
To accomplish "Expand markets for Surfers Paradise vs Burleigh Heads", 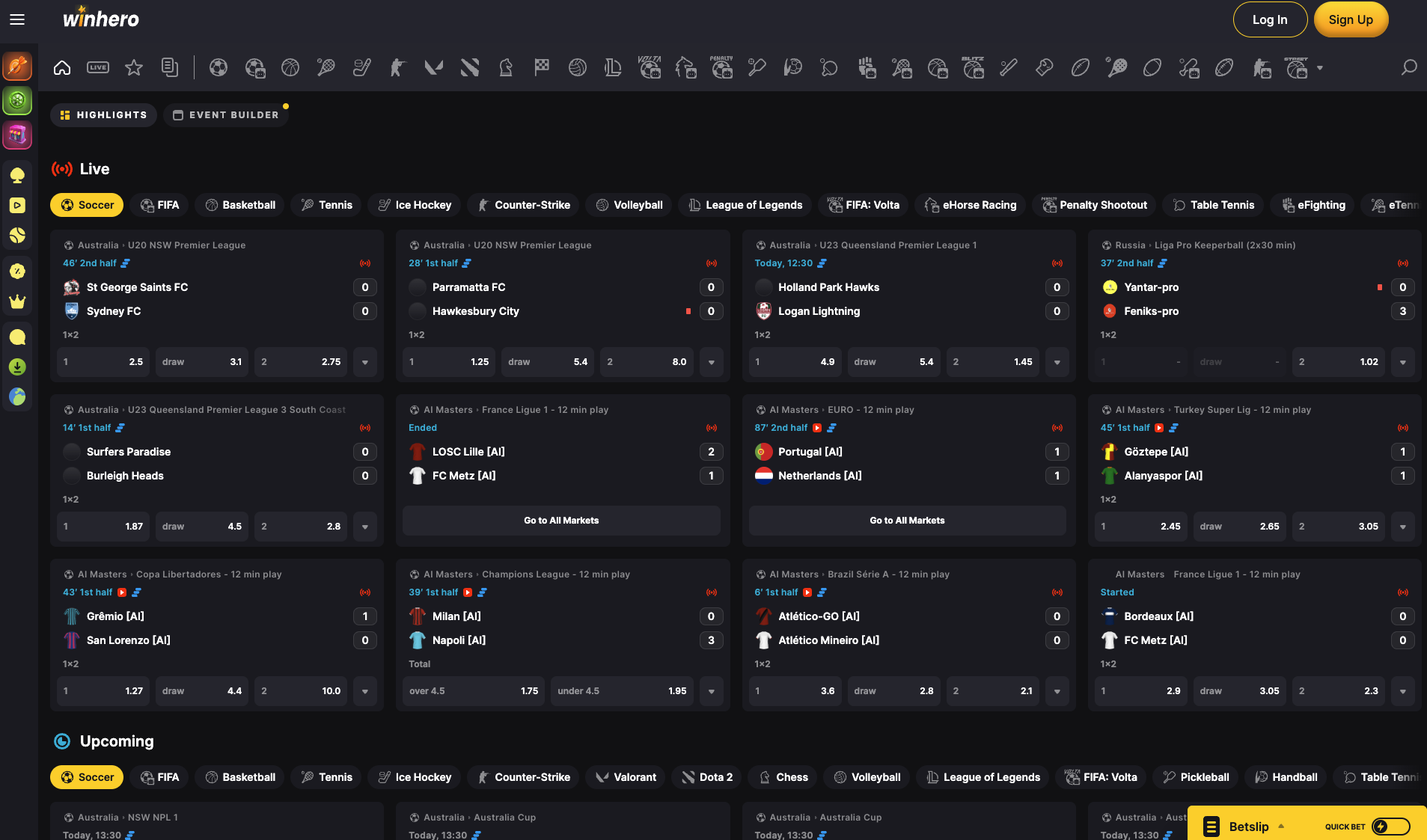I will (x=365, y=527).
